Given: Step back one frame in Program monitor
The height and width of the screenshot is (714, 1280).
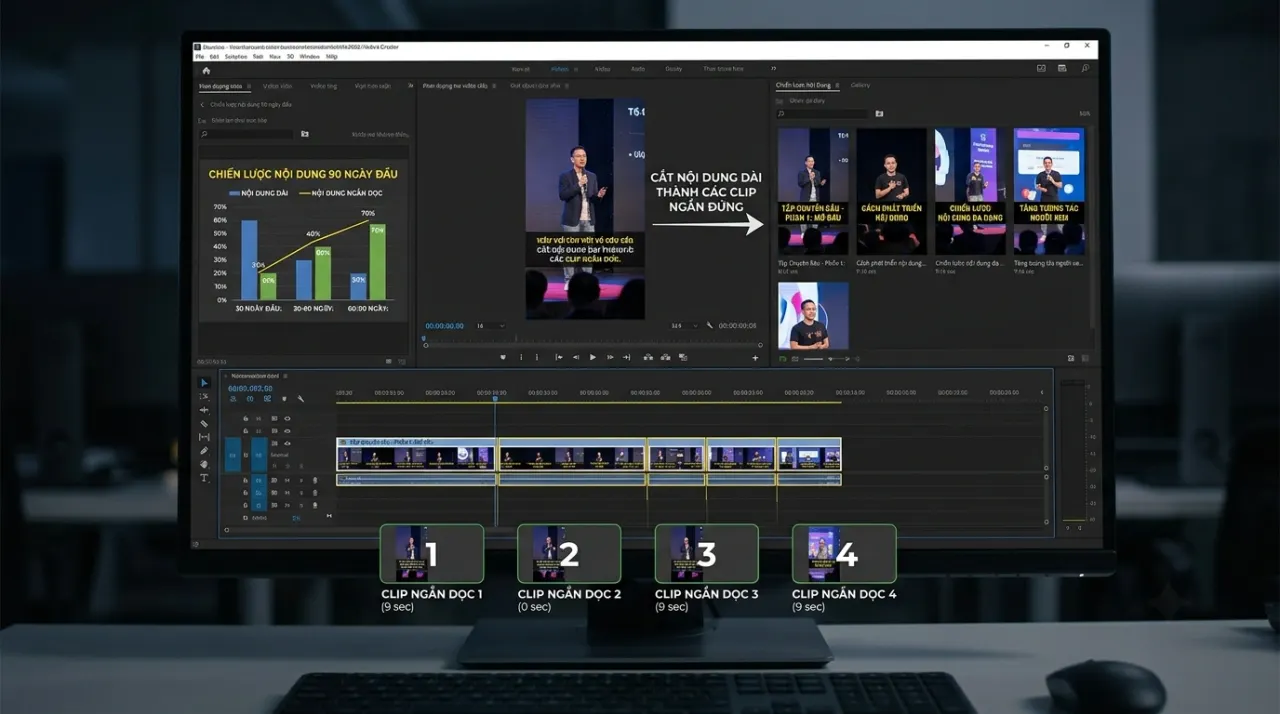Looking at the screenshot, I should (576, 357).
